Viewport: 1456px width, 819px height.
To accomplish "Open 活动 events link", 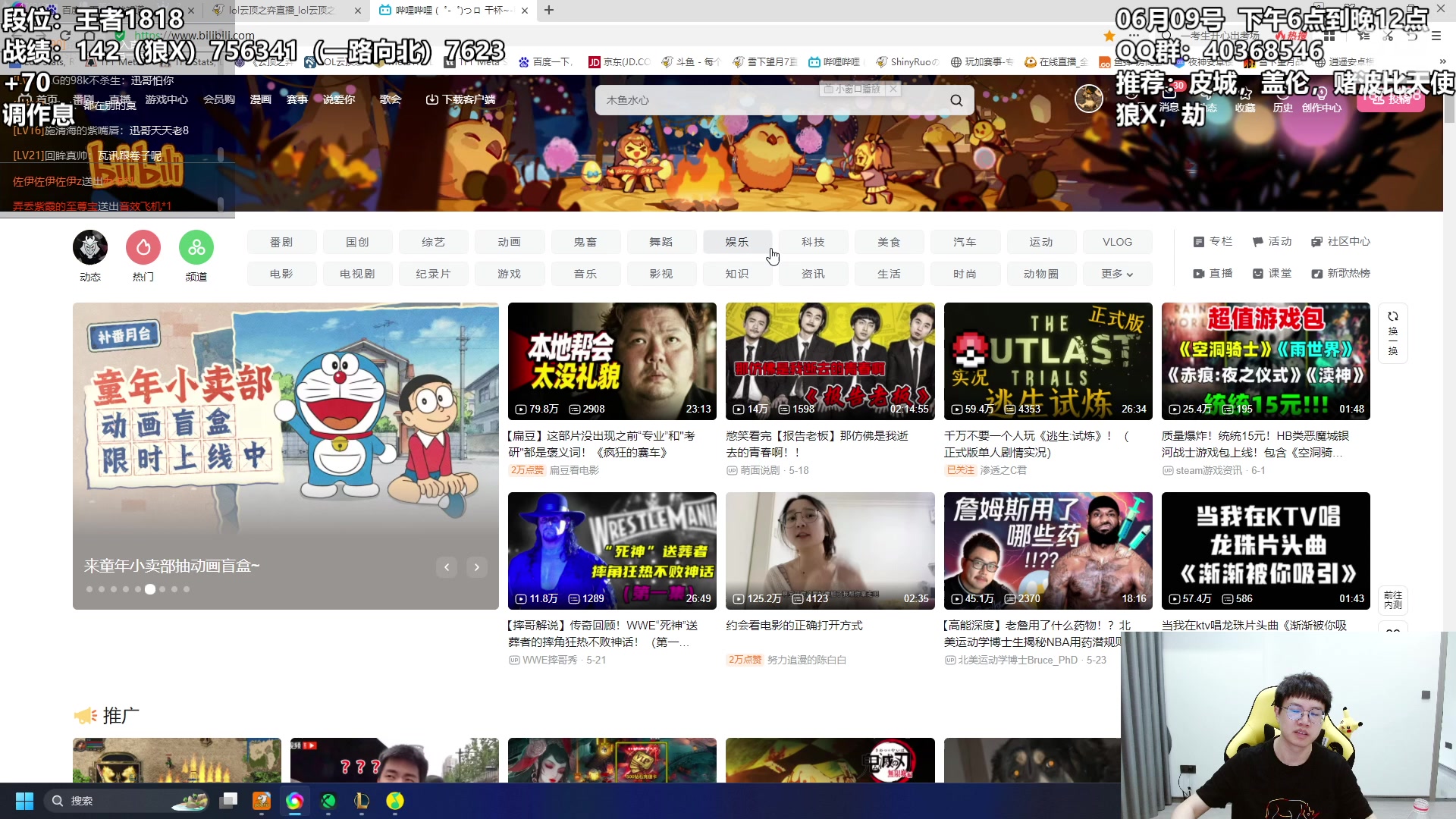I will click(1272, 241).
